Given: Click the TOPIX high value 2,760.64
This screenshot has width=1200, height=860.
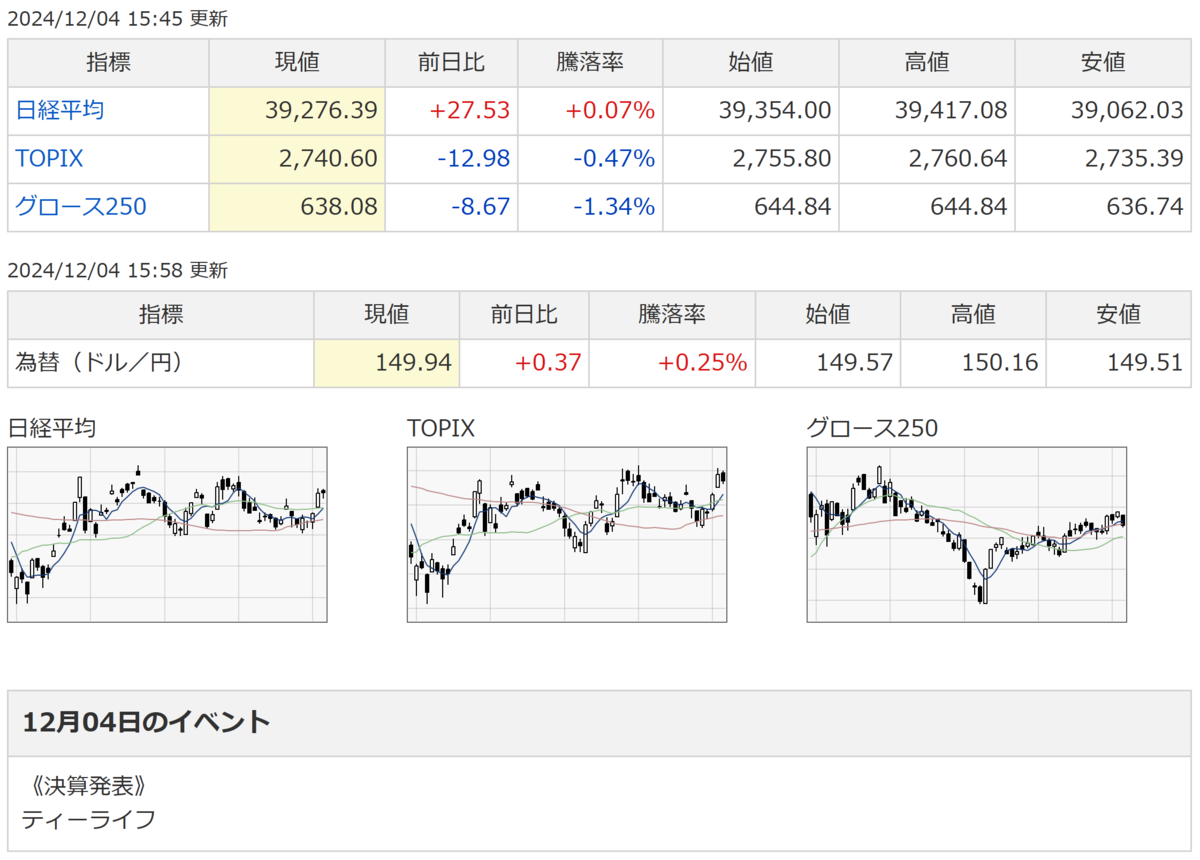Looking at the screenshot, I should (x=960, y=158).
